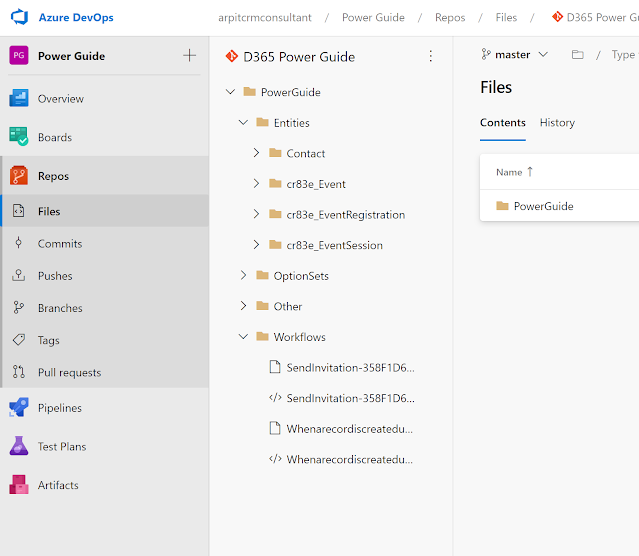
Task: Open the repository more options menu
Action: pos(431,56)
